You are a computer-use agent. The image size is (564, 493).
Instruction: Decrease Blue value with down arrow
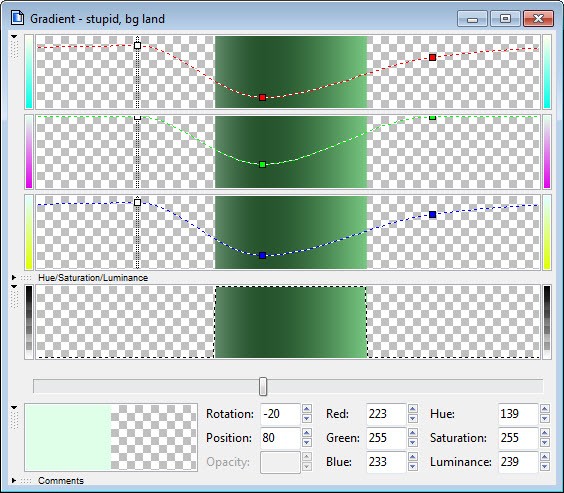click(413, 467)
